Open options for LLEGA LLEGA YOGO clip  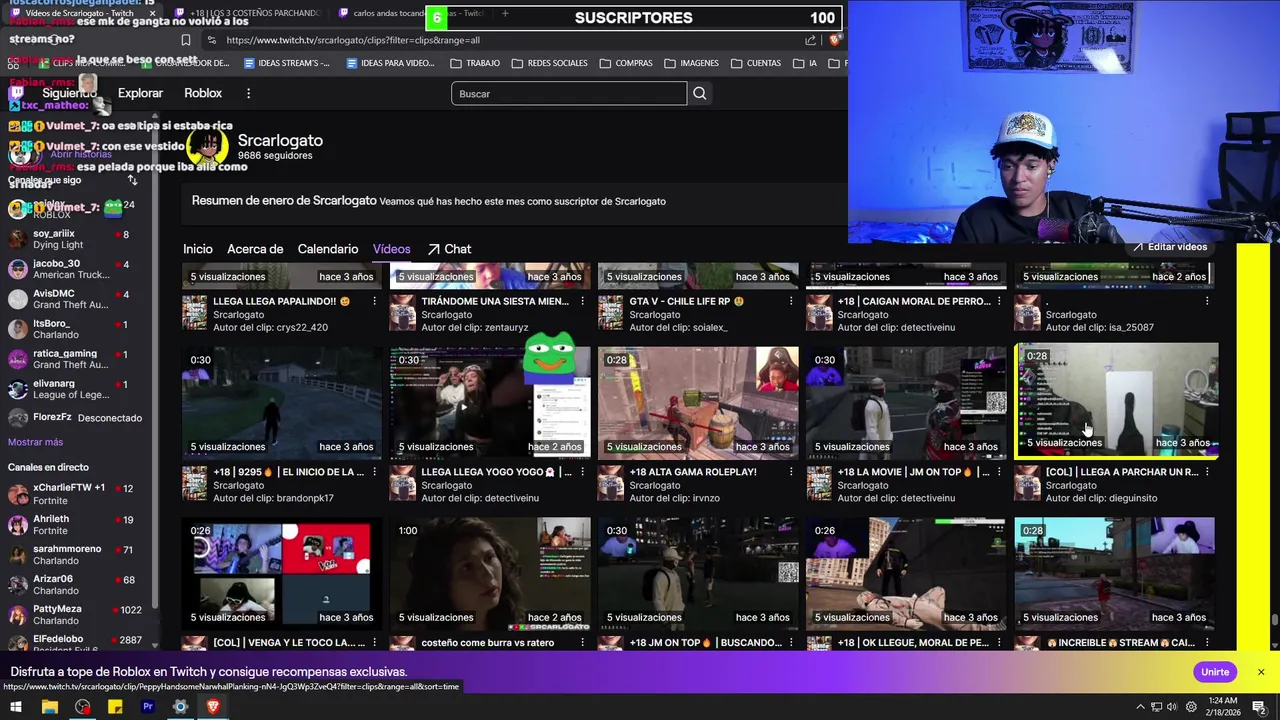(x=582, y=472)
